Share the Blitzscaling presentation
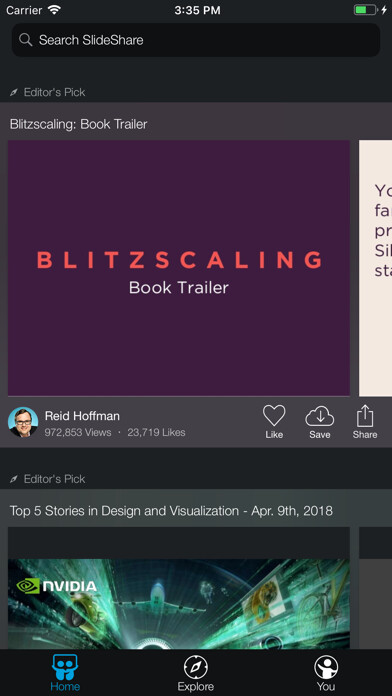The image size is (392, 696). tap(365, 422)
